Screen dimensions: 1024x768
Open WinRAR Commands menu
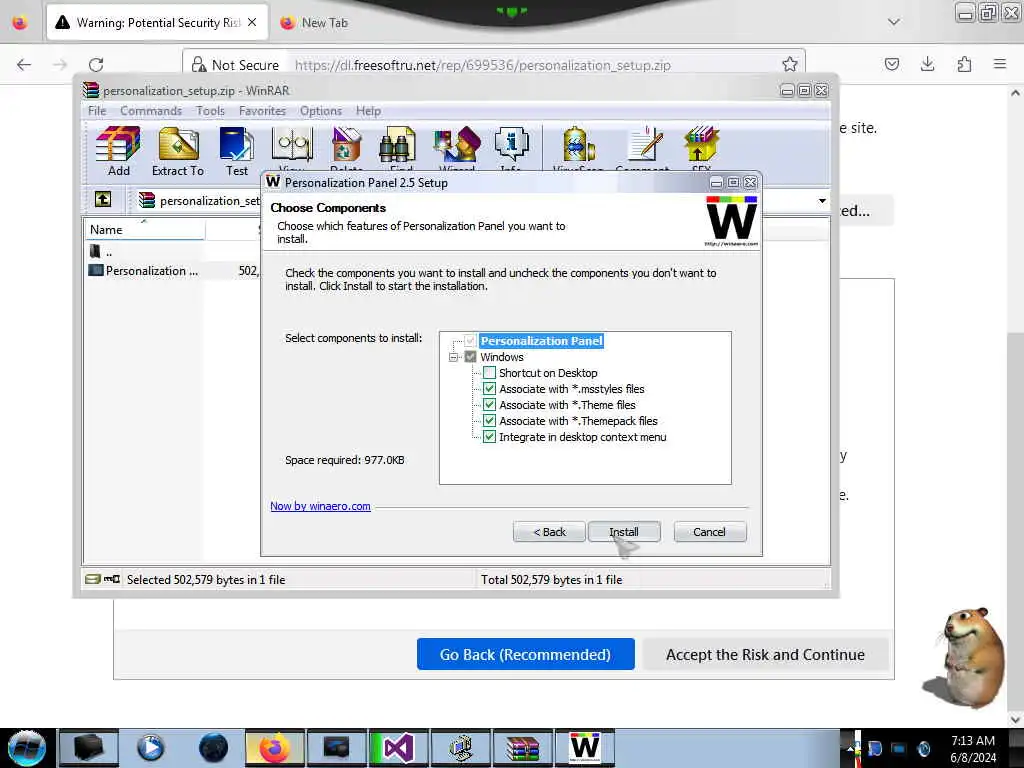[x=151, y=111]
